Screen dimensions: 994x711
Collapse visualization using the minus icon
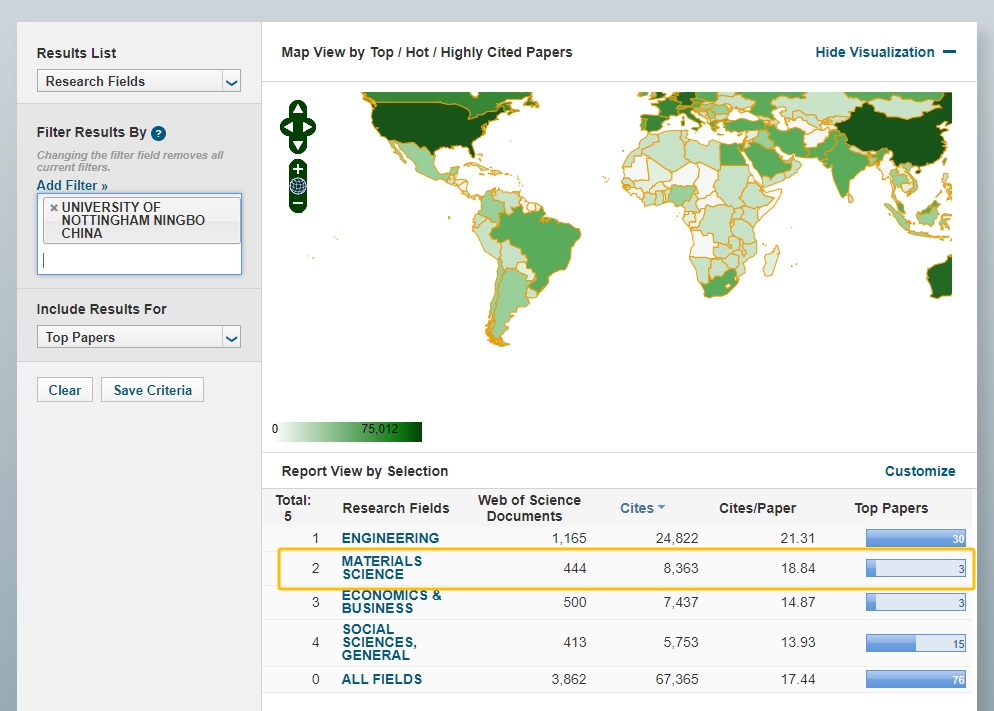click(x=949, y=52)
